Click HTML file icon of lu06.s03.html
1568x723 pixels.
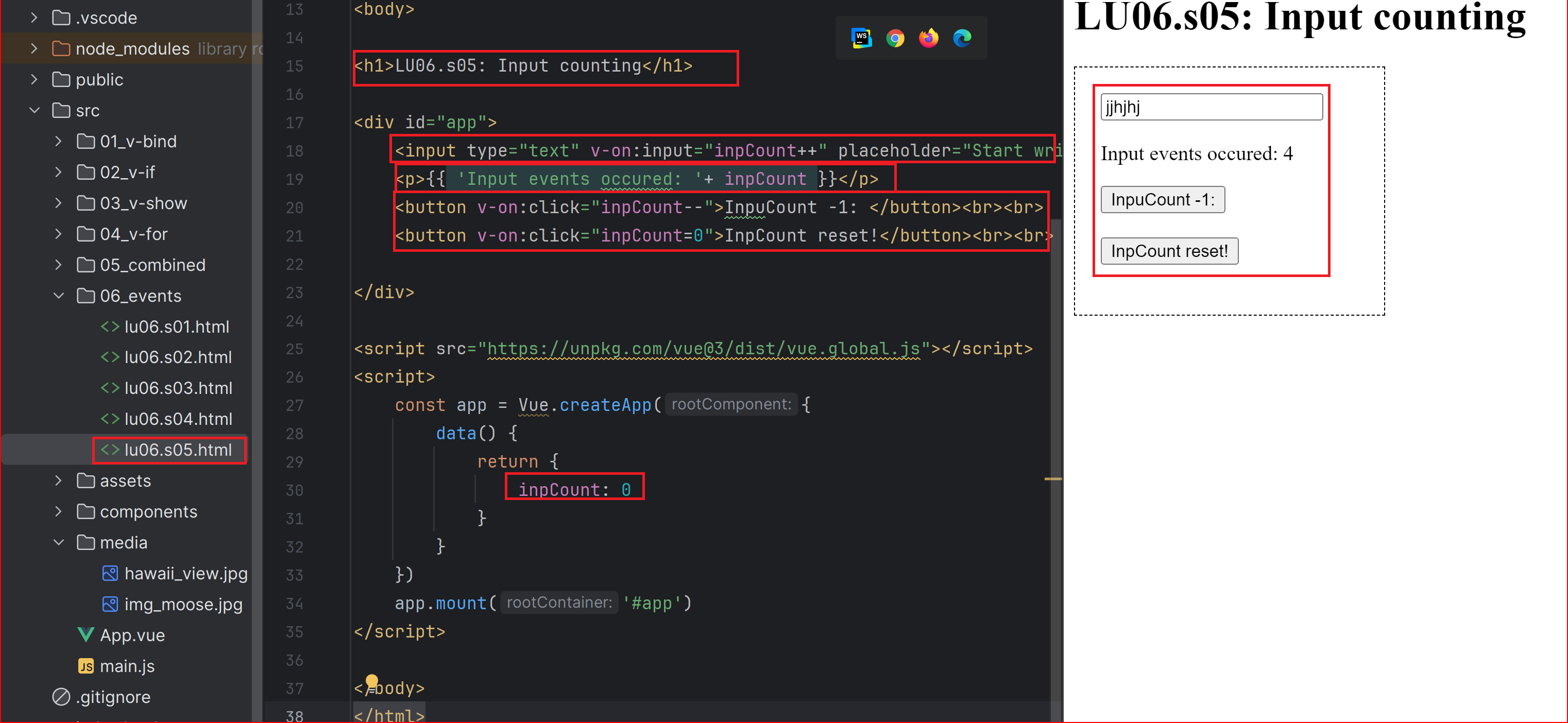(x=110, y=388)
